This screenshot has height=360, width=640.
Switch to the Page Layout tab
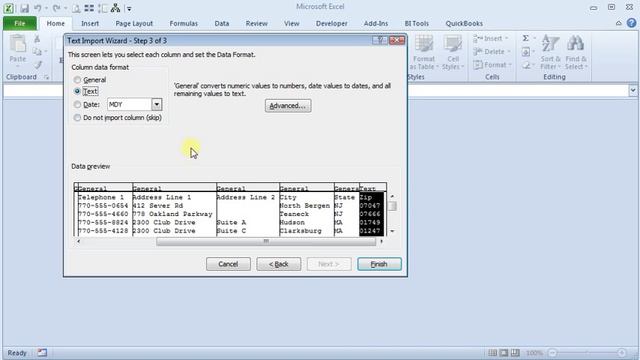point(134,23)
